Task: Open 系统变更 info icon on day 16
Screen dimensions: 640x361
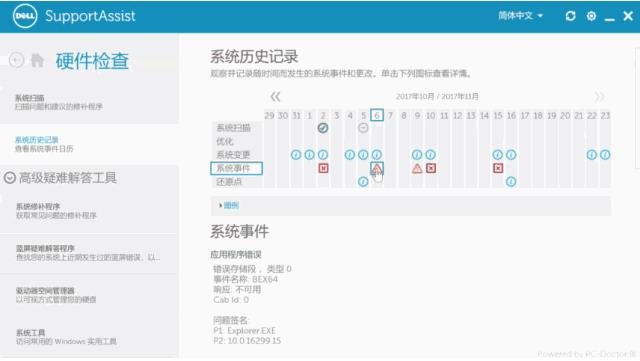Action: coord(511,155)
